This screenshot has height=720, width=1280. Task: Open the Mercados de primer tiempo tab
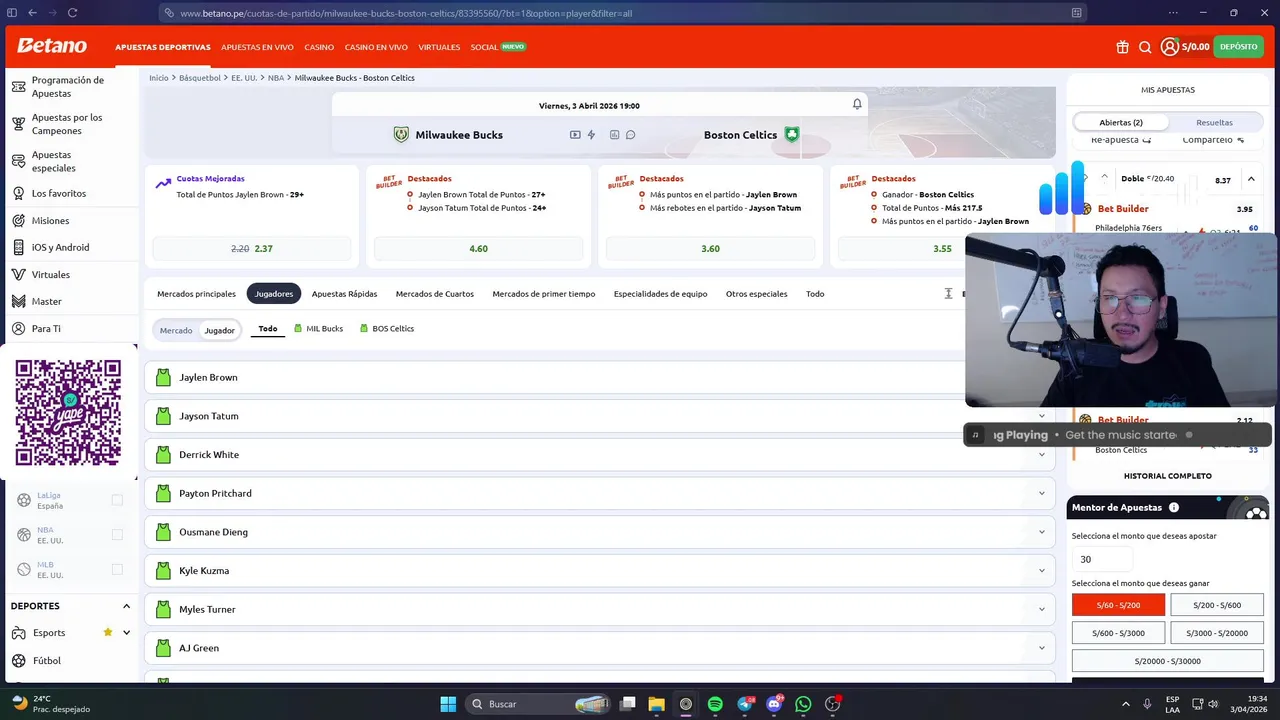coord(544,294)
